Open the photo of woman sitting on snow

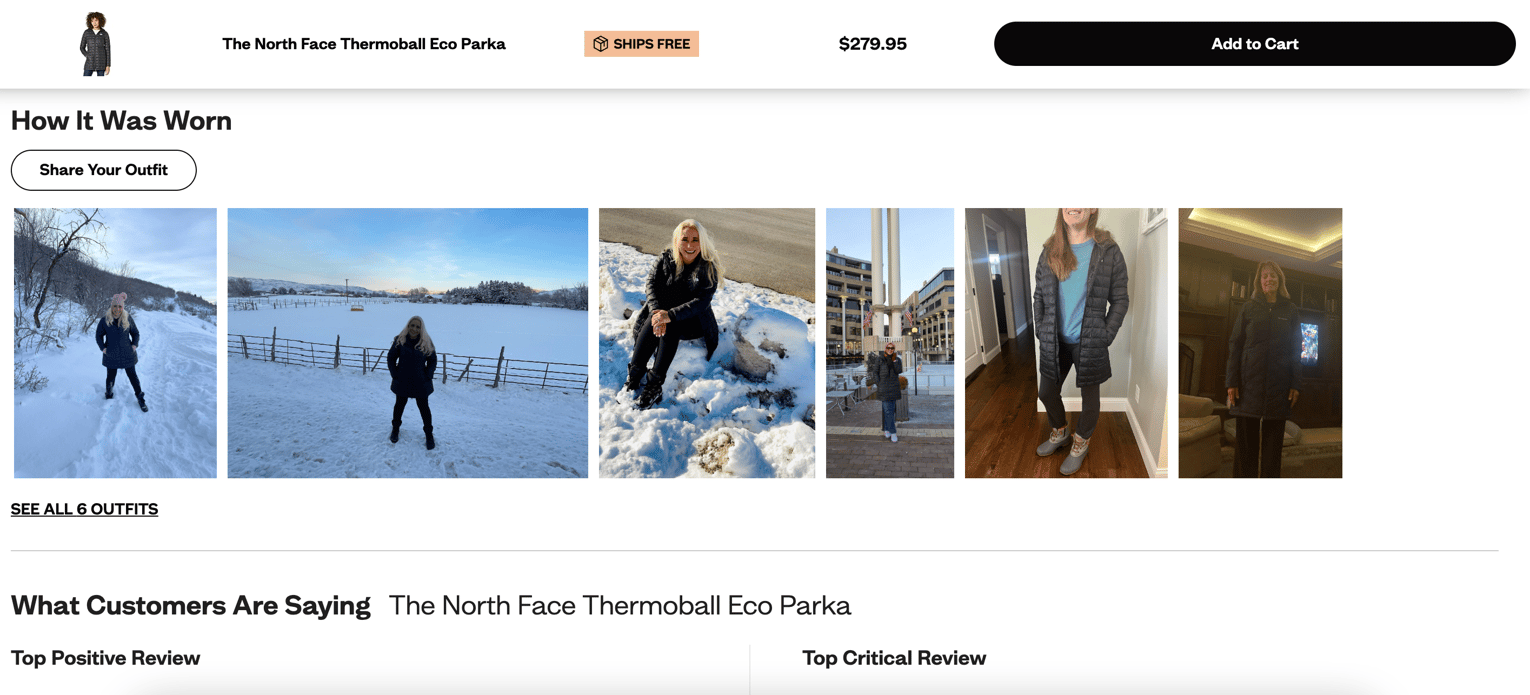[706, 341]
